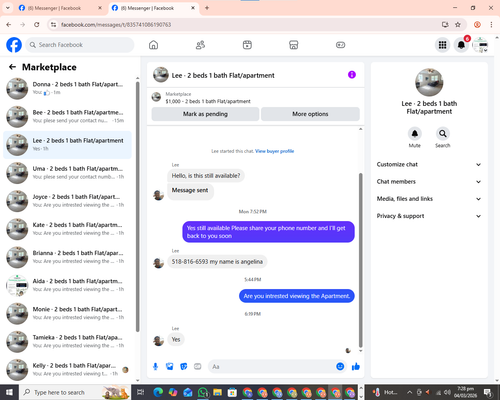Image resolution: width=500 pixels, height=400 pixels.
Task: Click the Facebook logo
Action: (14, 45)
